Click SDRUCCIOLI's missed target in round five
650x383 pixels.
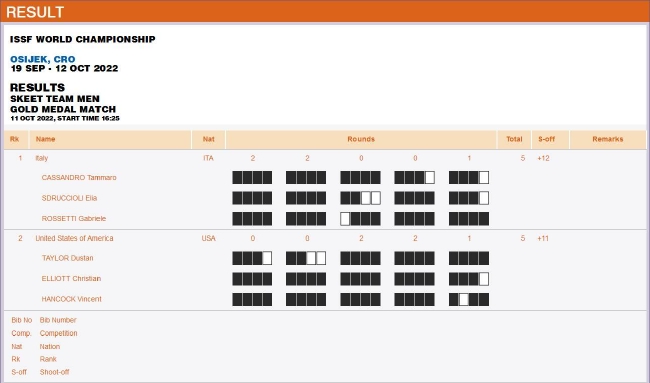[484, 198]
